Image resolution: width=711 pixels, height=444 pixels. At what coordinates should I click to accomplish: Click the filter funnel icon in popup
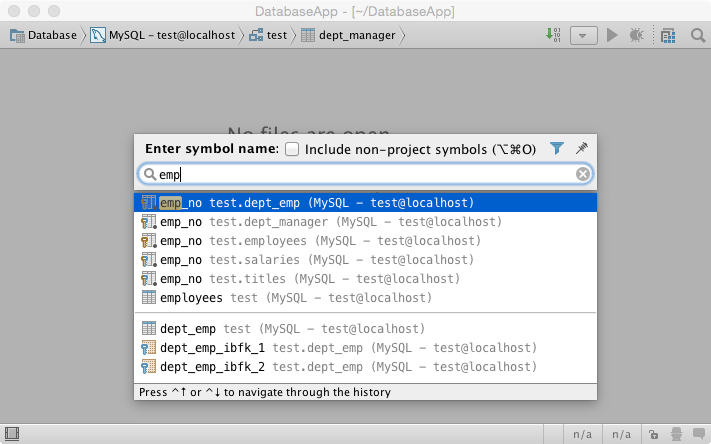(556, 148)
